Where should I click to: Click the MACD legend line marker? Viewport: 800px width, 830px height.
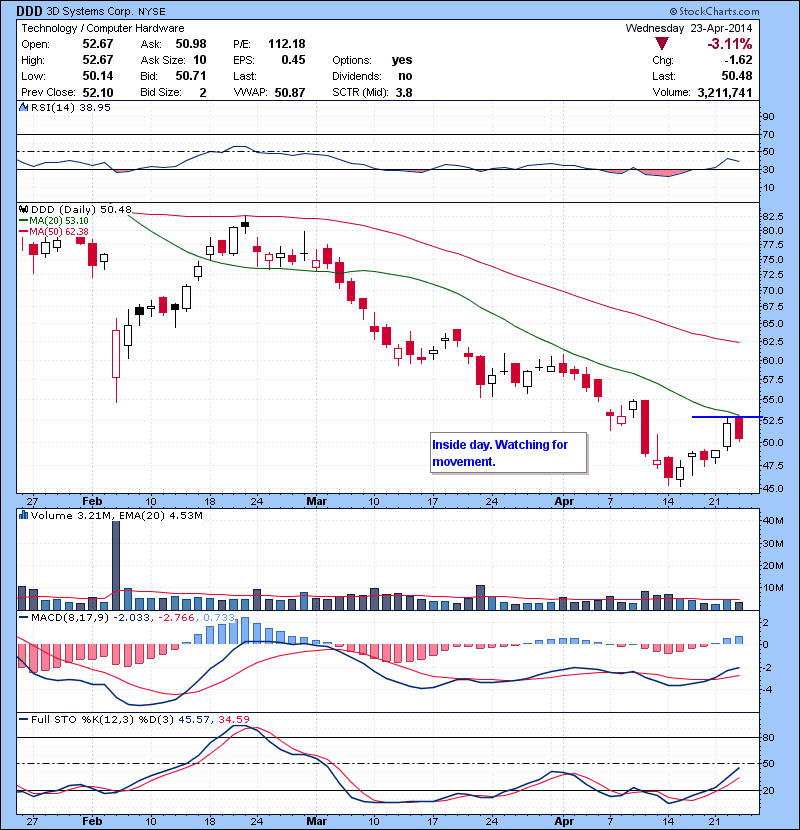[x=23, y=617]
